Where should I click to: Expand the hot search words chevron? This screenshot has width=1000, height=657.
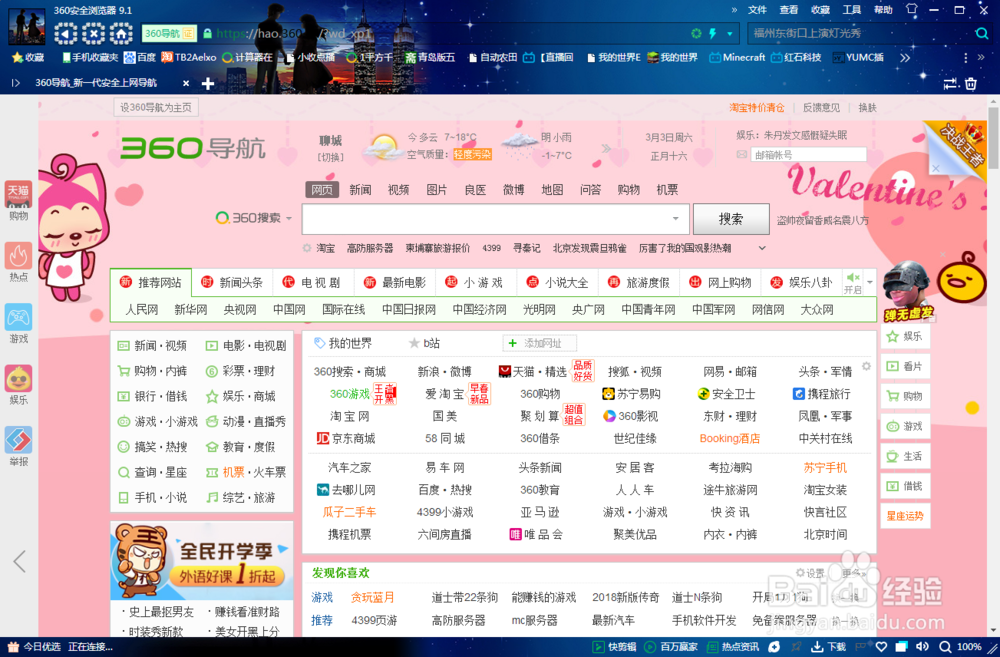[x=762, y=248]
